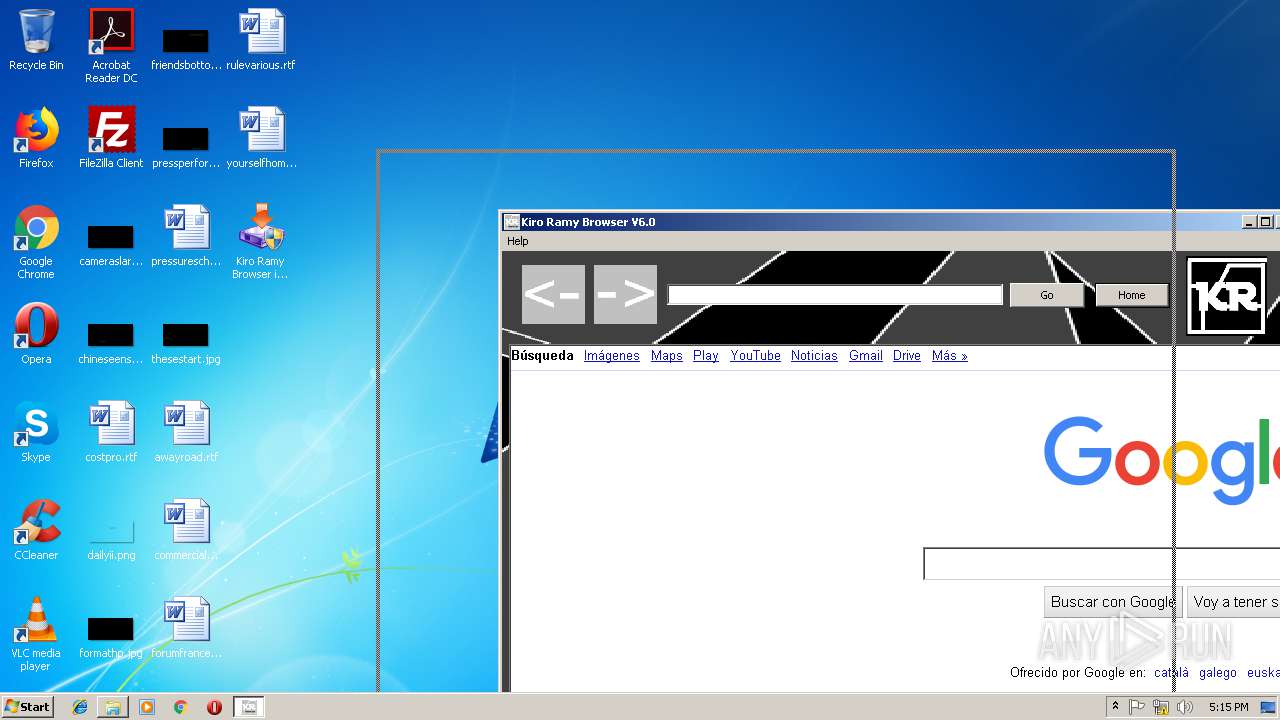Screen dimensions: 1280x720
Task: Open the Help menu
Action: point(517,241)
